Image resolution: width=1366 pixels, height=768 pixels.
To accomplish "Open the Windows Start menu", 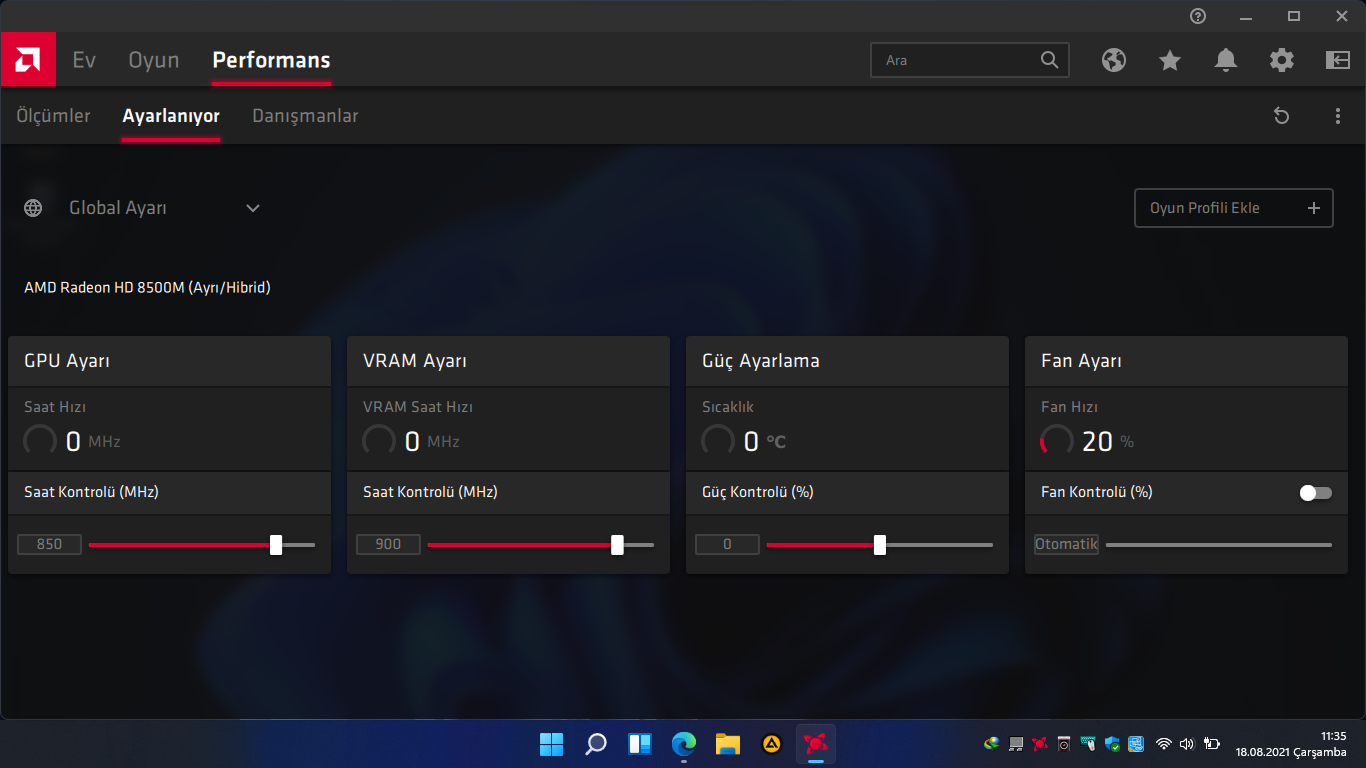I will click(x=552, y=744).
